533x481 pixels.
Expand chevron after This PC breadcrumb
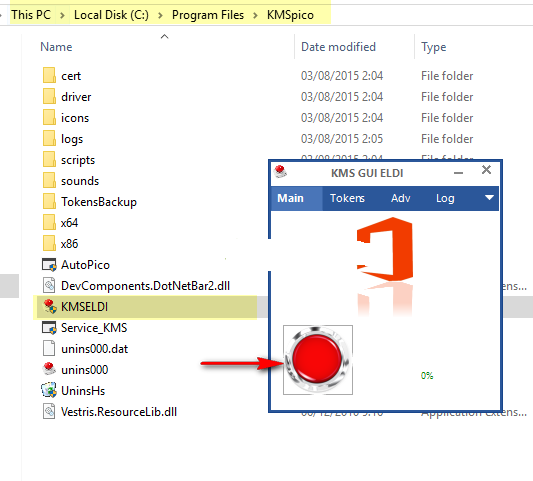(62, 15)
